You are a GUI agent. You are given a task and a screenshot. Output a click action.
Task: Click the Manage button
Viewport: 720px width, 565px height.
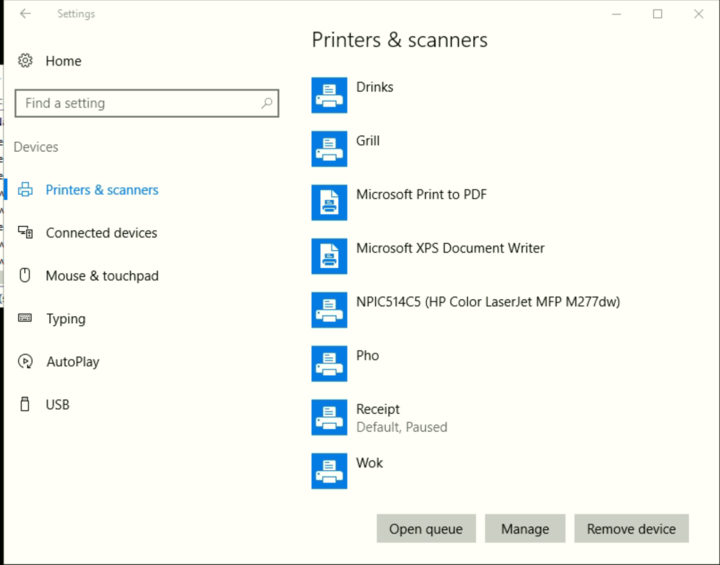(525, 529)
